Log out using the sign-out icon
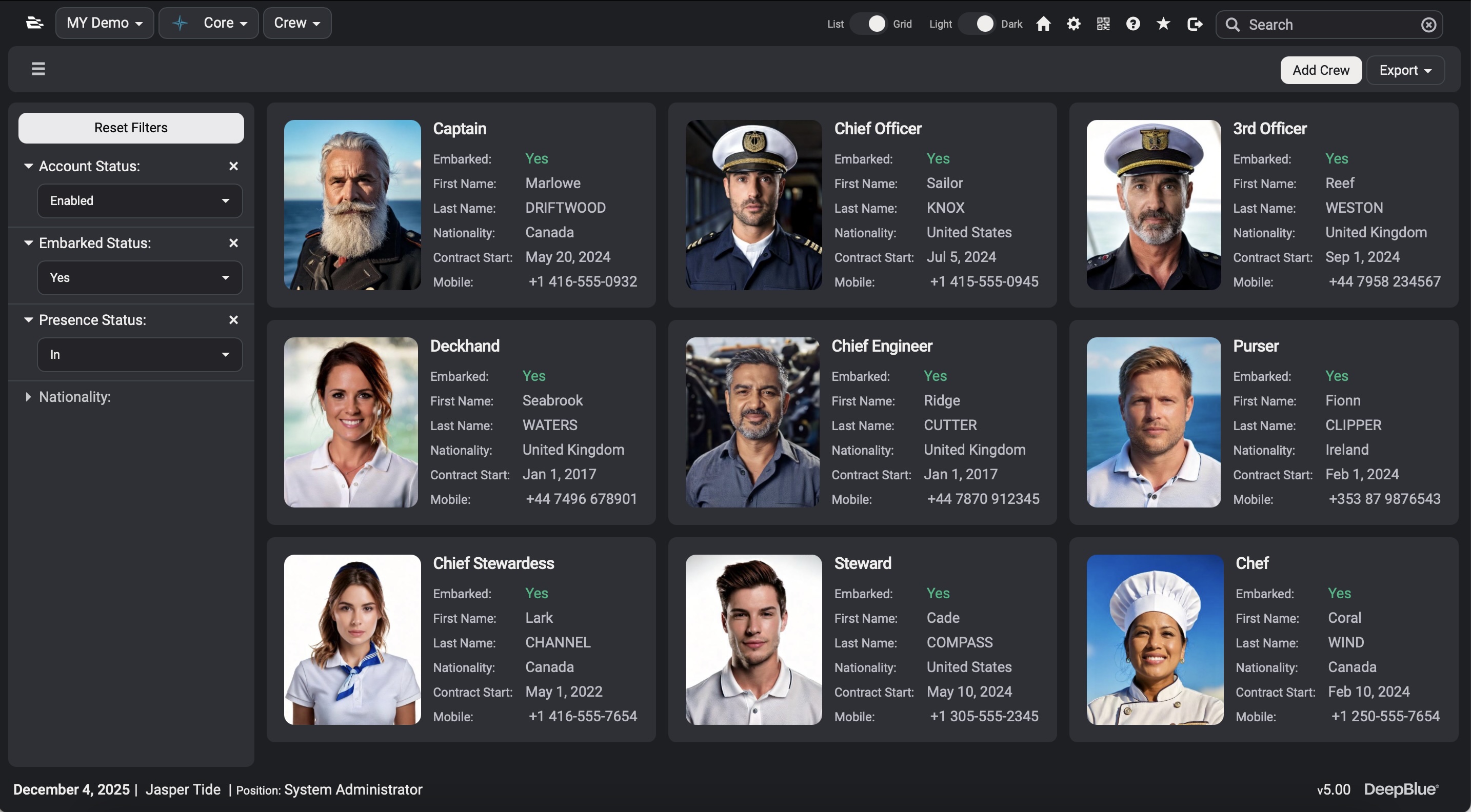 [1195, 24]
